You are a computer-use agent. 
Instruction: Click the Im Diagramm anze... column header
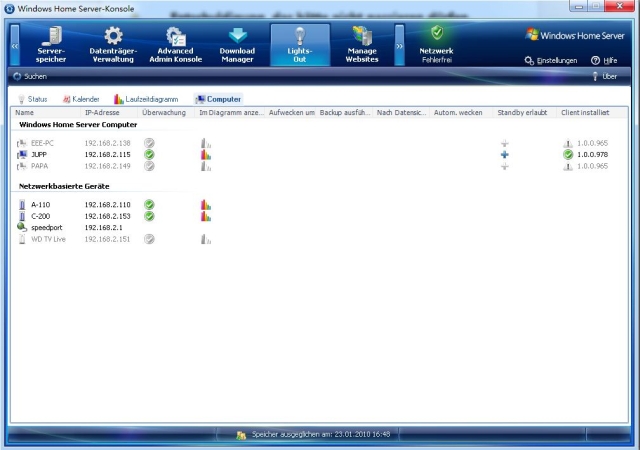[230, 113]
